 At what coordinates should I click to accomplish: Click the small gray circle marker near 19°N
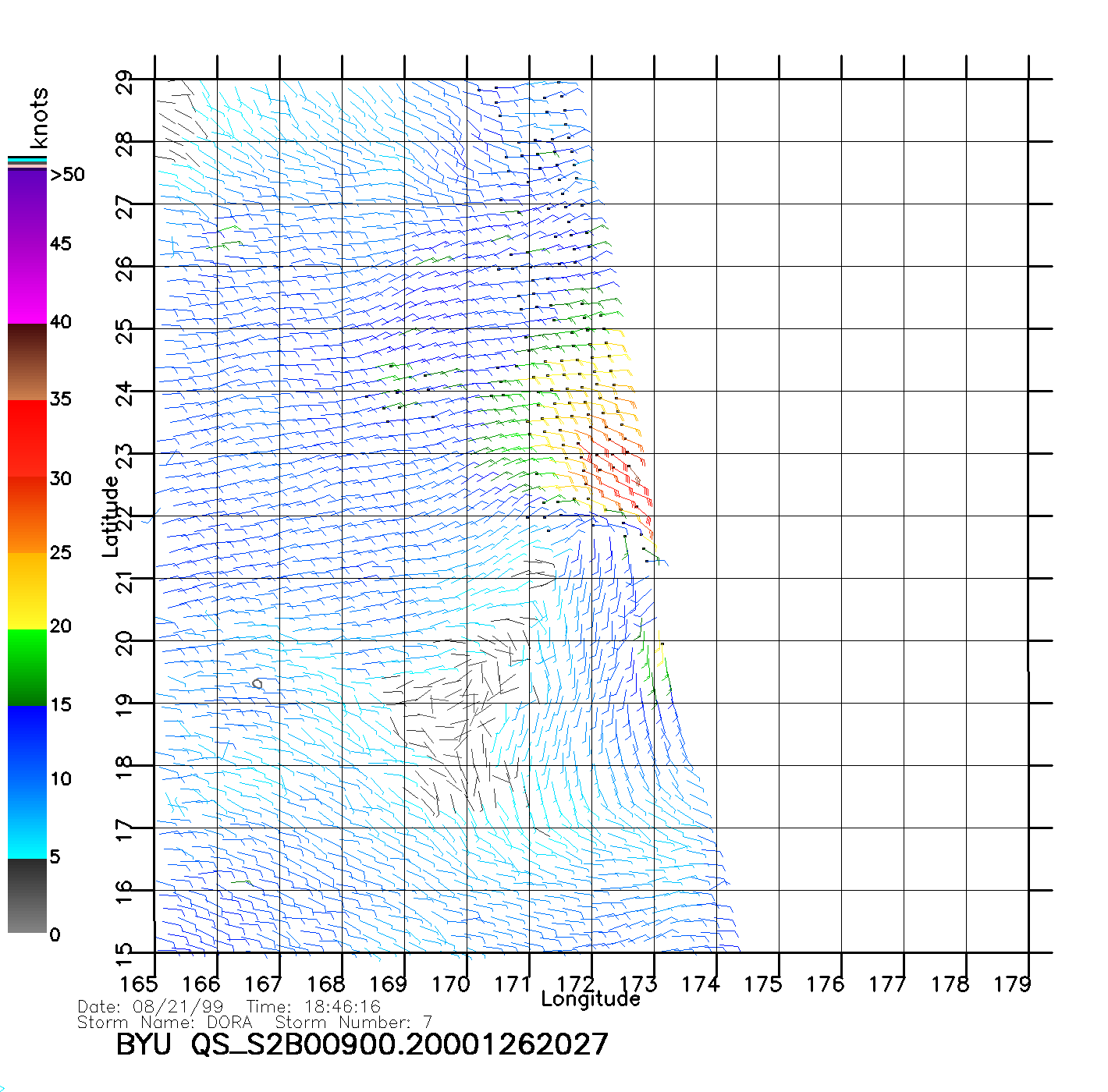(257, 684)
